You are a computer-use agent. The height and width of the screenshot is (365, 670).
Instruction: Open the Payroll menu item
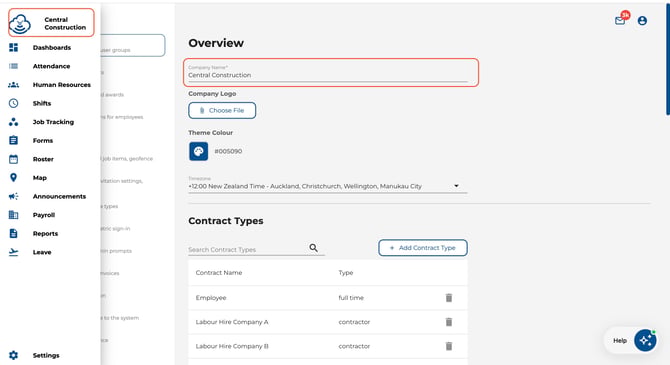pos(44,215)
